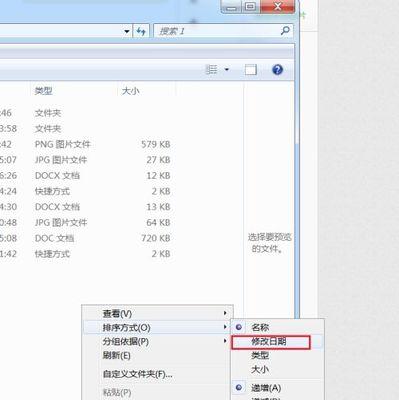Open the view options dropdown arrow
The image size is (399, 400).
[x=227, y=70]
